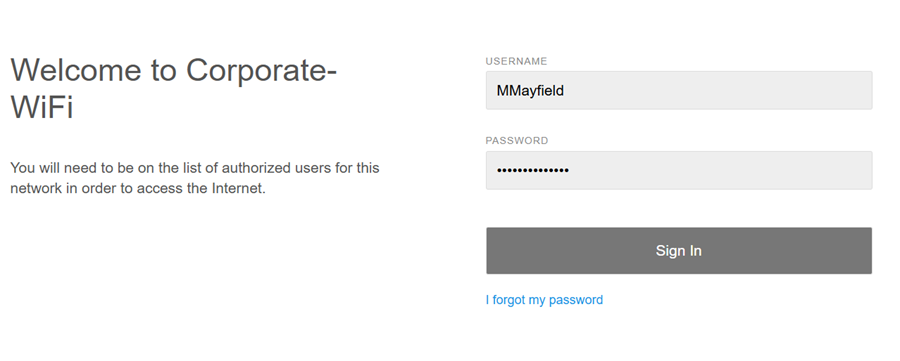Click the word WiFi in the heading
The image size is (900, 361).
tap(42, 107)
